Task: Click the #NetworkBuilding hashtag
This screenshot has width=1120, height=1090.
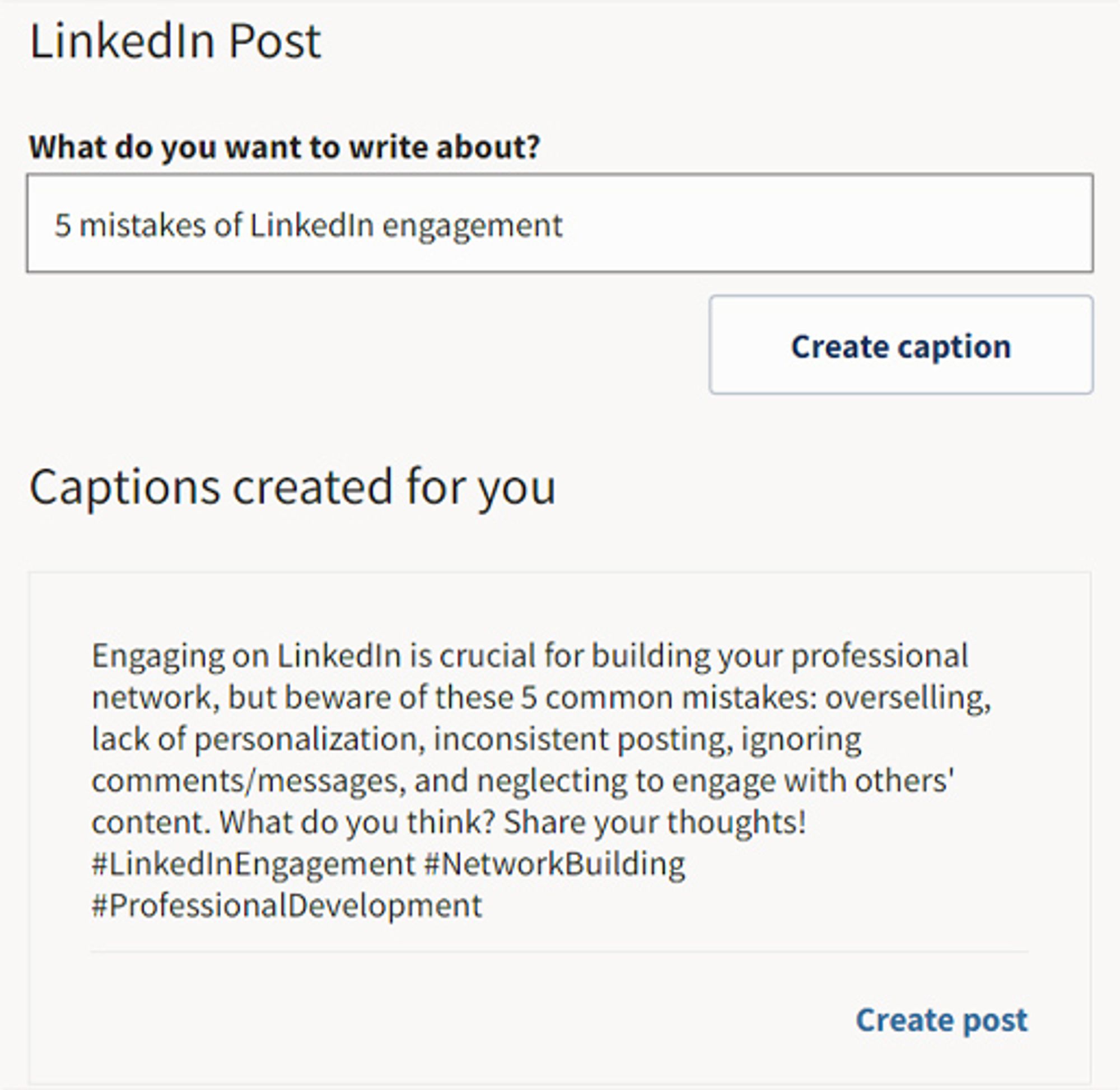Action: (x=554, y=864)
